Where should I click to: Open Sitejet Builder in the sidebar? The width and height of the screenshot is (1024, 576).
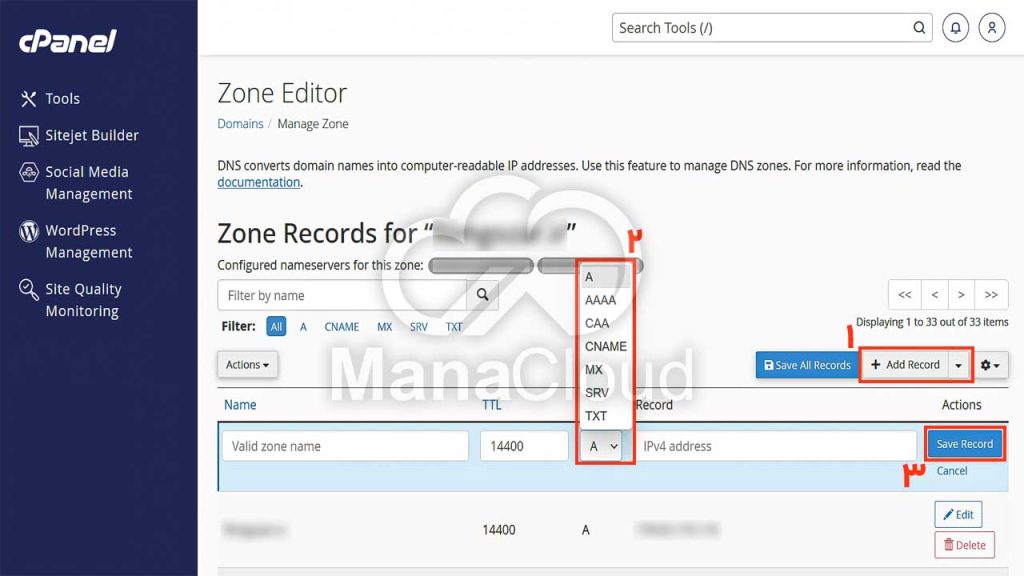coord(91,135)
